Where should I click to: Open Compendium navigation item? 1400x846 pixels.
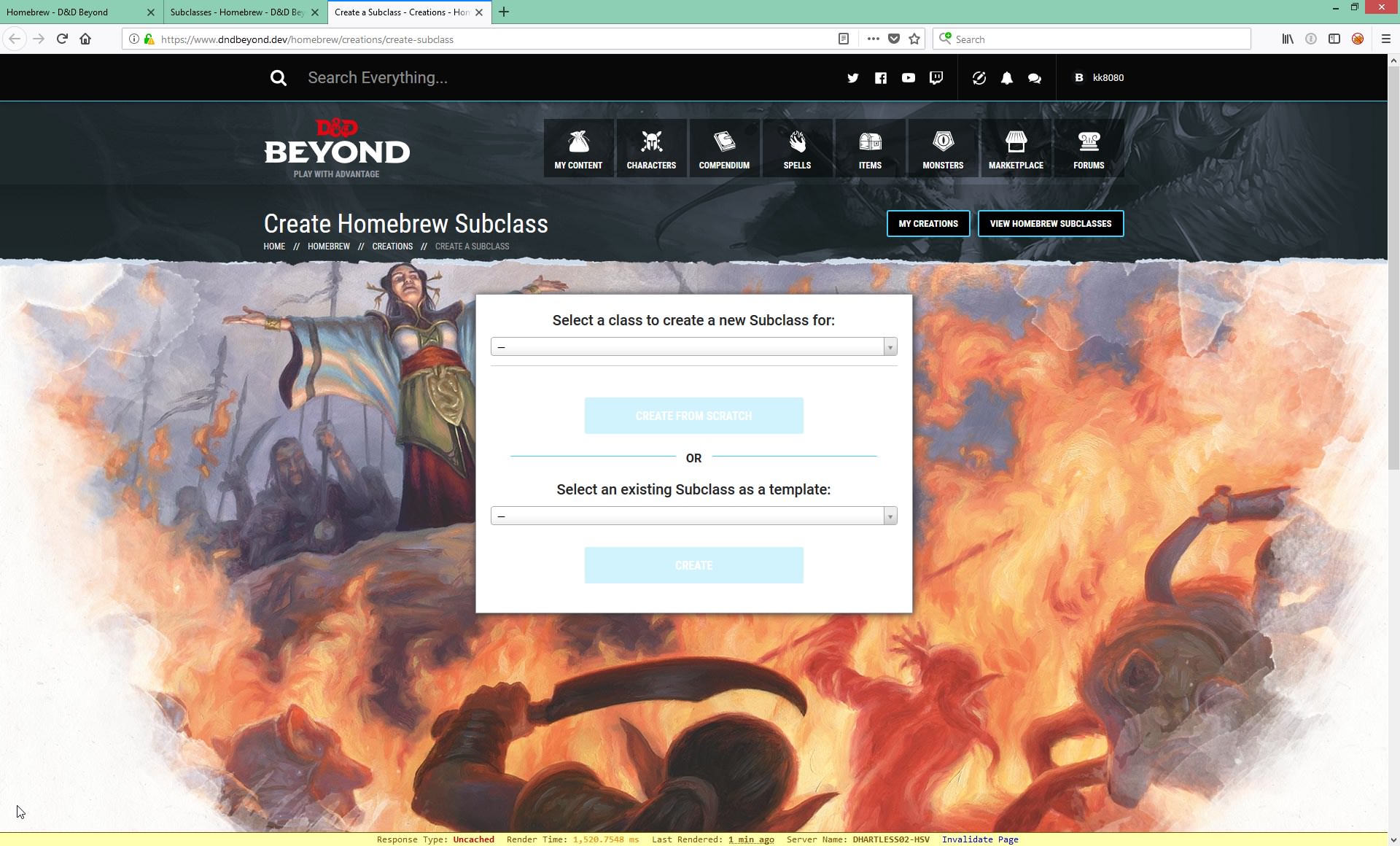[724, 148]
